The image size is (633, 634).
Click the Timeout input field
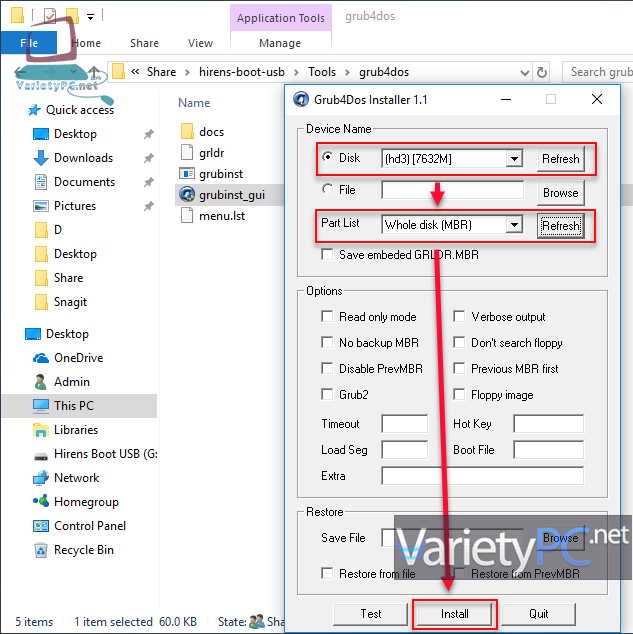(x=404, y=424)
